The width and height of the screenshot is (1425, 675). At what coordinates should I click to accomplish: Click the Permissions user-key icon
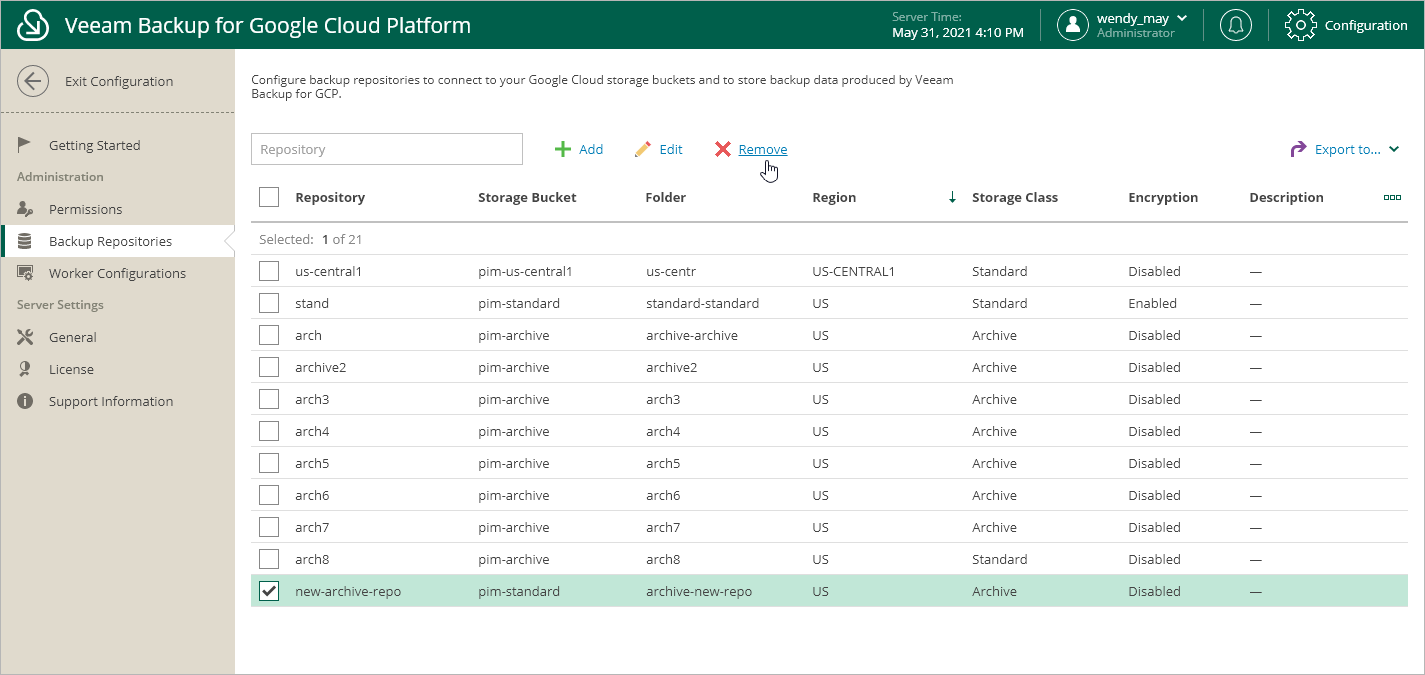tap(25, 209)
